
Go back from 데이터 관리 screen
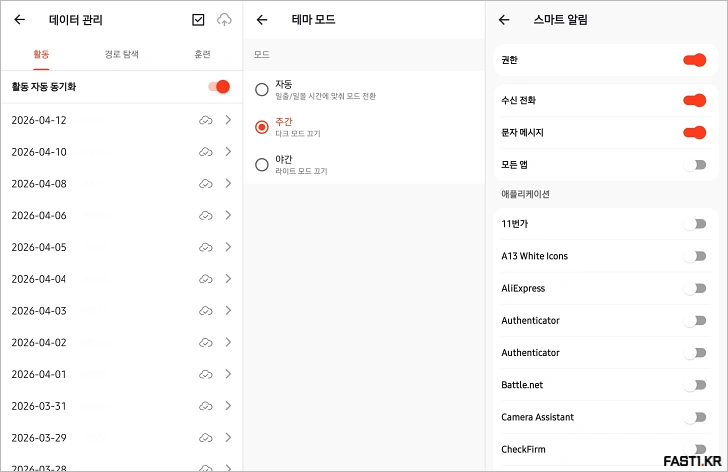tap(19, 19)
